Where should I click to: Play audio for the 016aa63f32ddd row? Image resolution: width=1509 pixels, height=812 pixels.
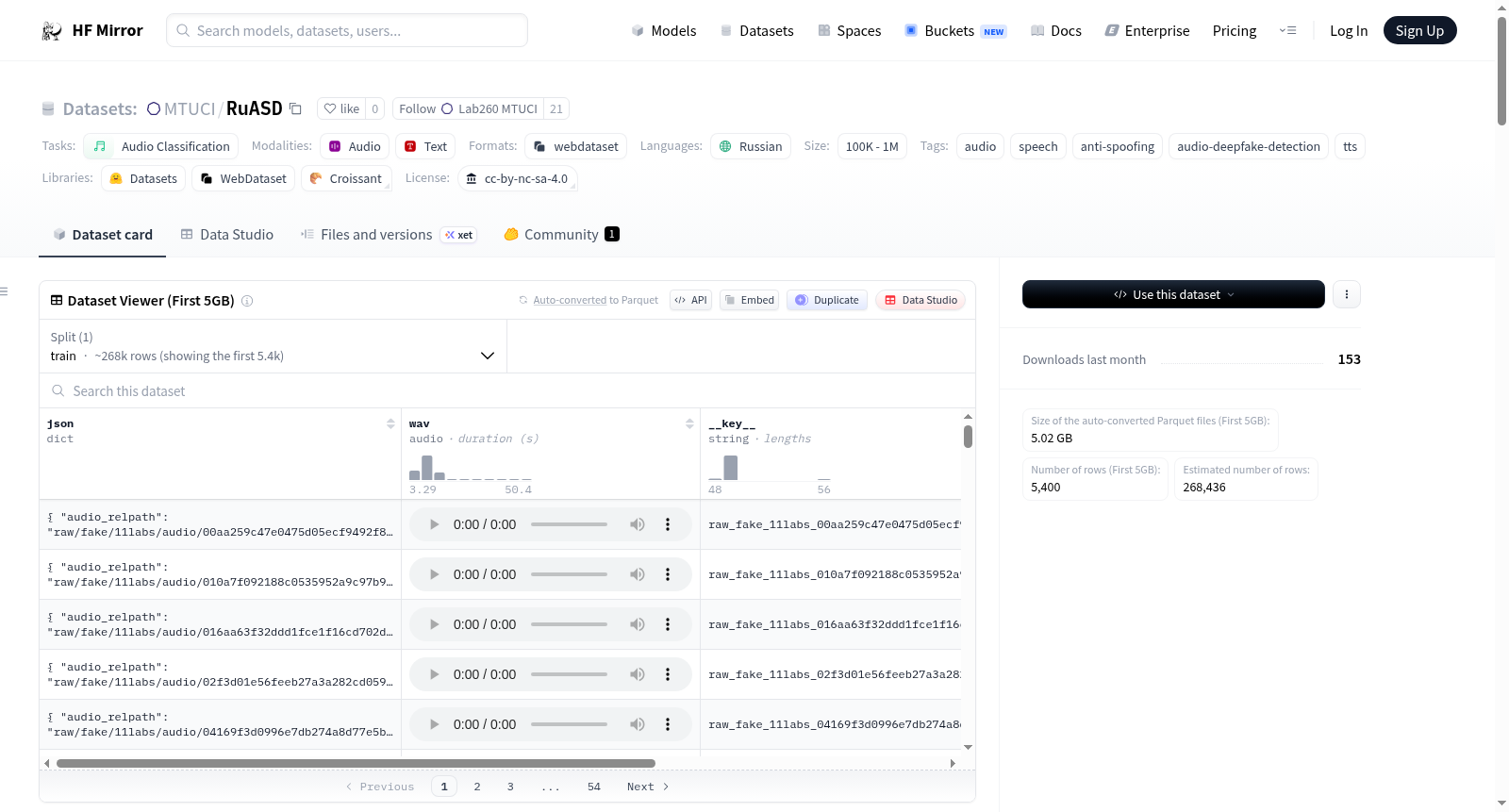pyautogui.click(x=434, y=624)
